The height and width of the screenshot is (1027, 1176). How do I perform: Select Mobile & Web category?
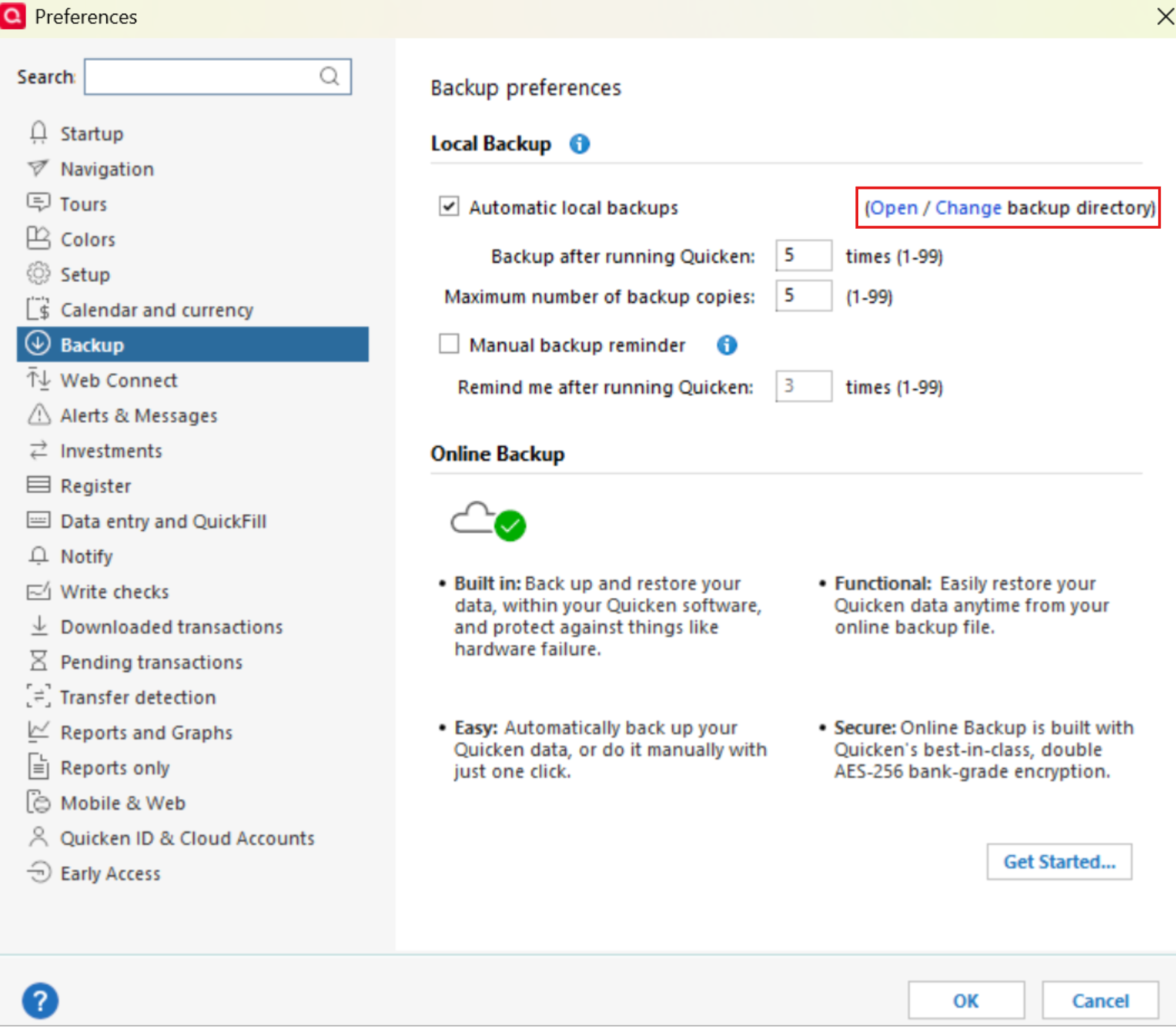[x=123, y=803]
